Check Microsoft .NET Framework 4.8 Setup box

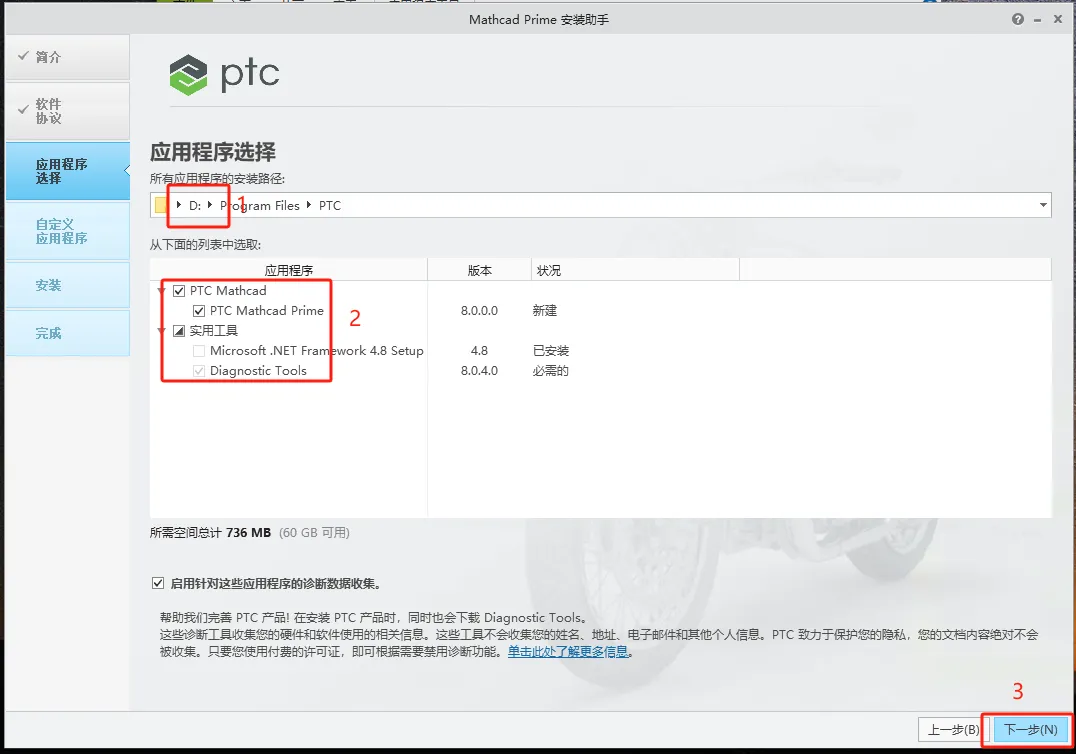click(x=199, y=351)
